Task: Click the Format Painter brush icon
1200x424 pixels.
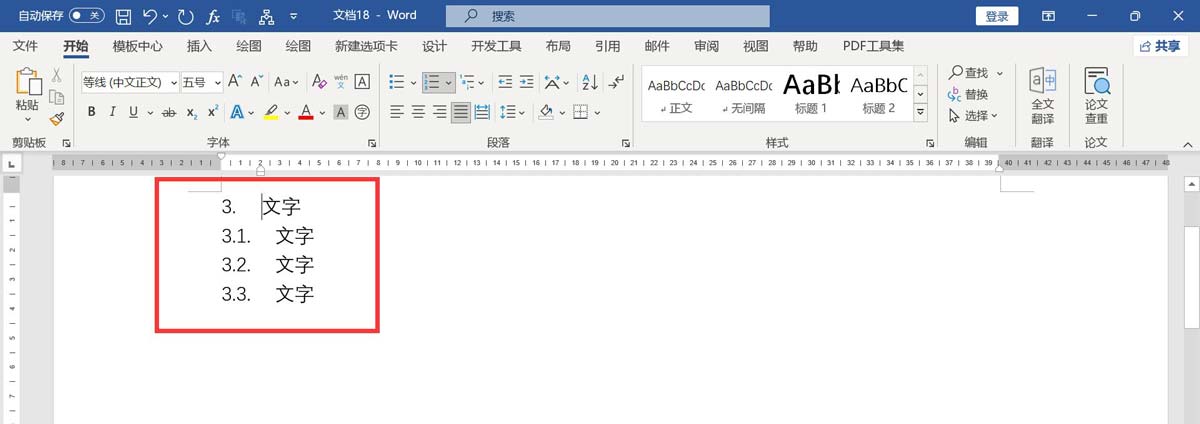Action: [x=56, y=119]
